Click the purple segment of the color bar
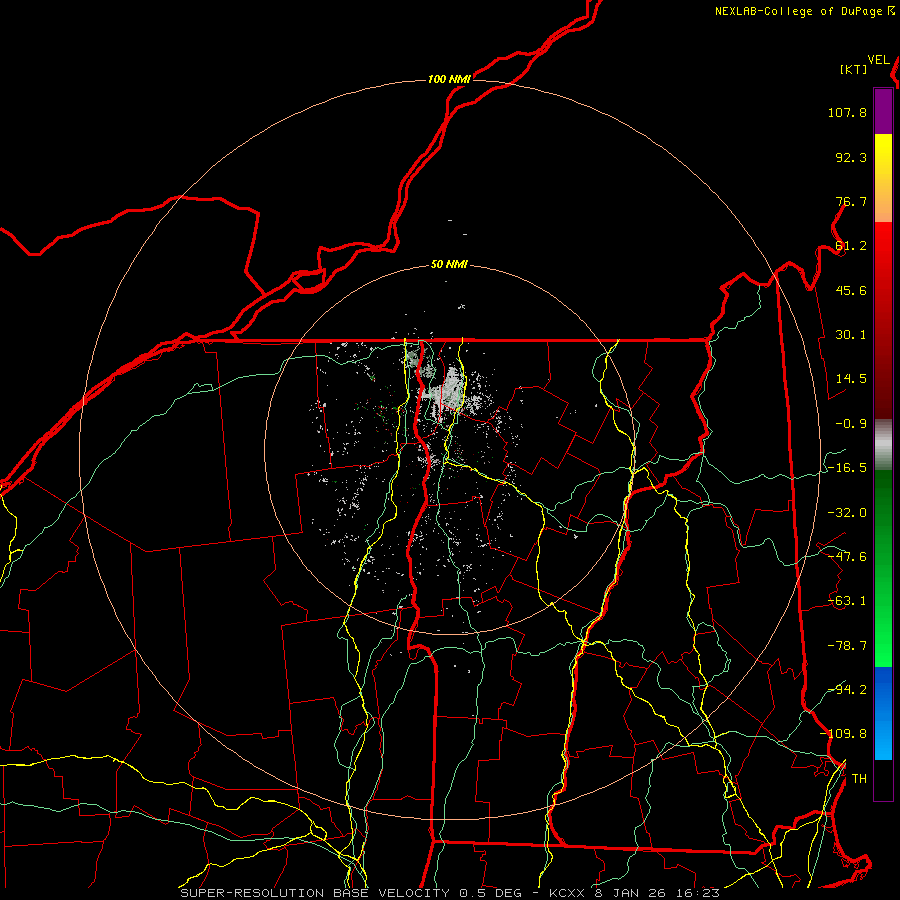Viewport: 900px width, 900px height. pos(883,112)
